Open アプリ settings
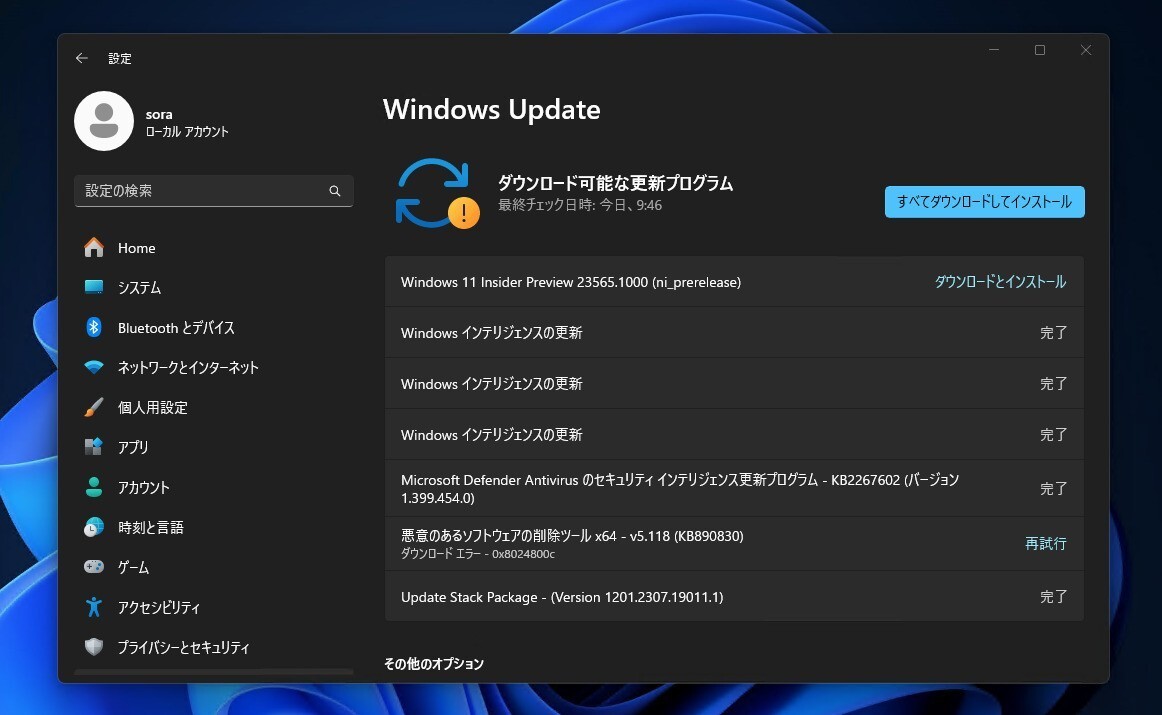 (136, 447)
